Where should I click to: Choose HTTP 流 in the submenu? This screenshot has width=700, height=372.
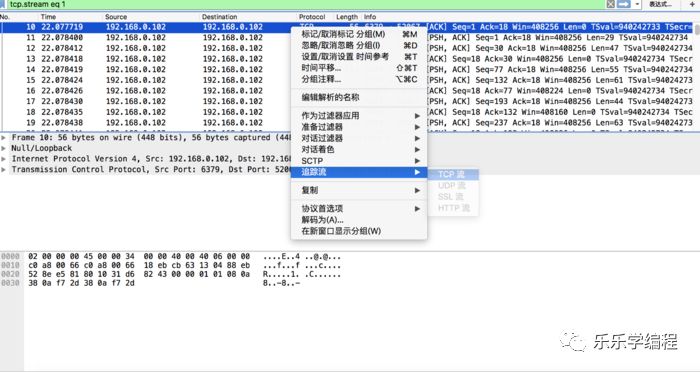[x=453, y=208]
